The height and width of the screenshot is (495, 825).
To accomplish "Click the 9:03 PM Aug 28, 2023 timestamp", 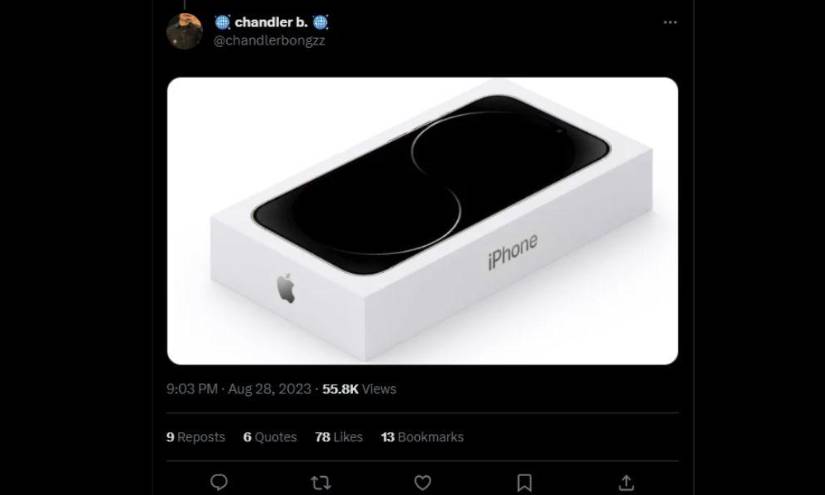I will (x=239, y=389).
